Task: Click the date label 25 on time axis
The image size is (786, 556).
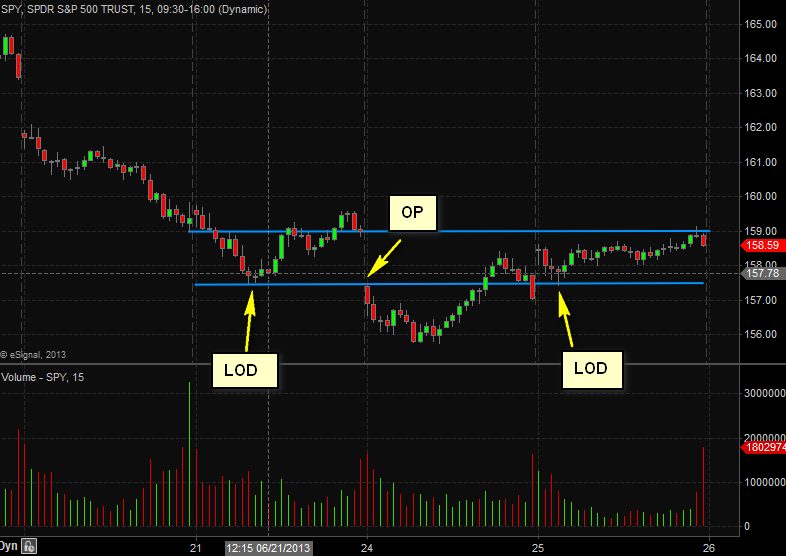Action: tap(538, 548)
